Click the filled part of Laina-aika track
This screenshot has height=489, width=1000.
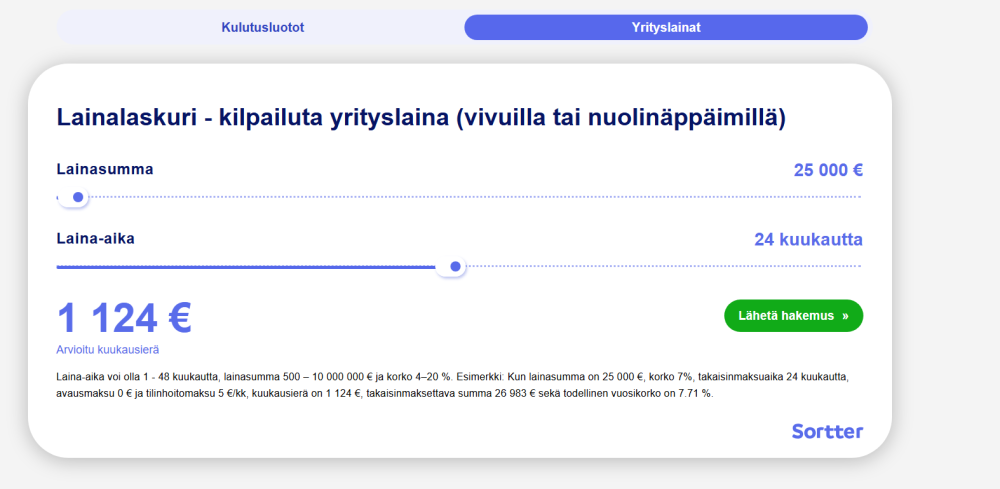pos(250,267)
